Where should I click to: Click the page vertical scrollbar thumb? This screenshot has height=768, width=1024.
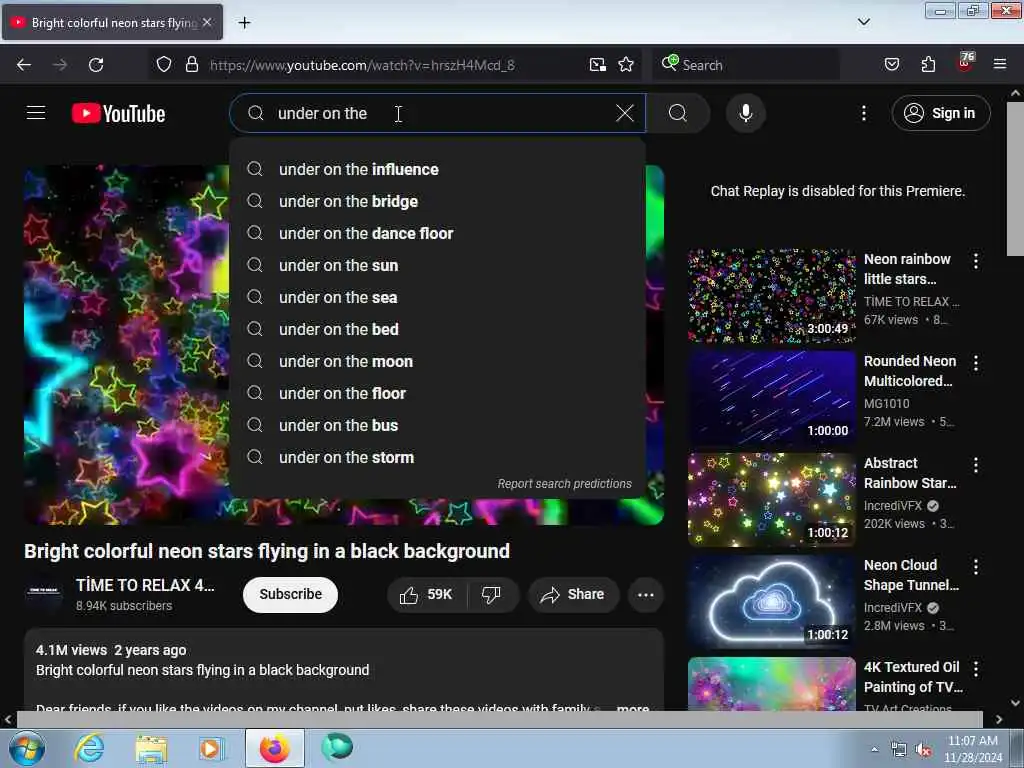(1015, 179)
